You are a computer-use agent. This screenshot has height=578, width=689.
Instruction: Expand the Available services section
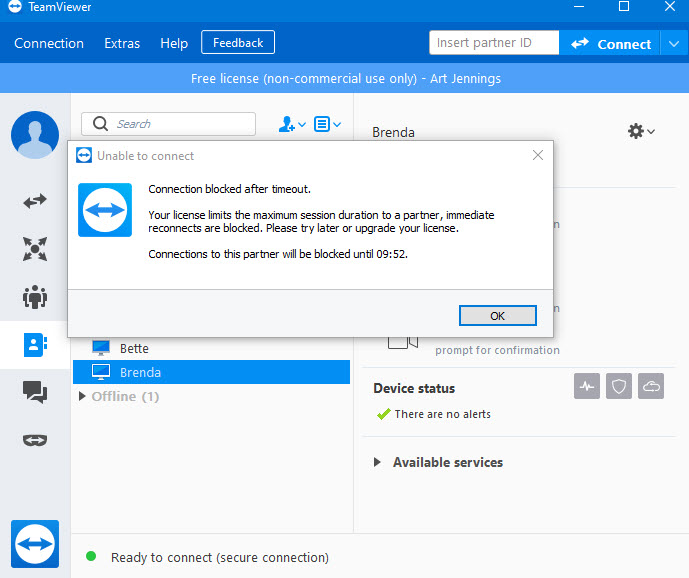pos(377,462)
